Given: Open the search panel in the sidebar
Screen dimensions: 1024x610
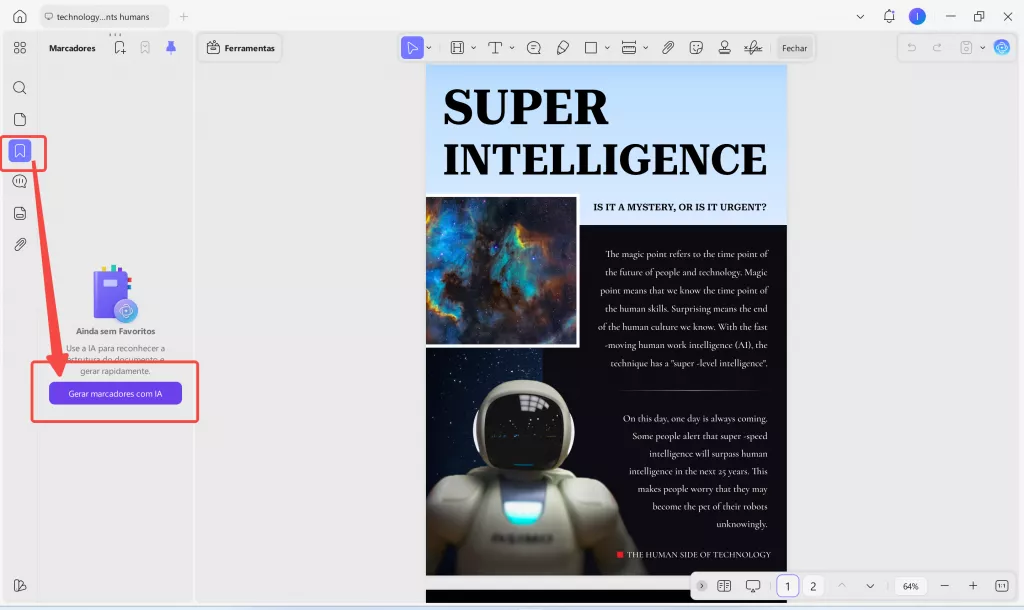Looking at the screenshot, I should pos(19,88).
